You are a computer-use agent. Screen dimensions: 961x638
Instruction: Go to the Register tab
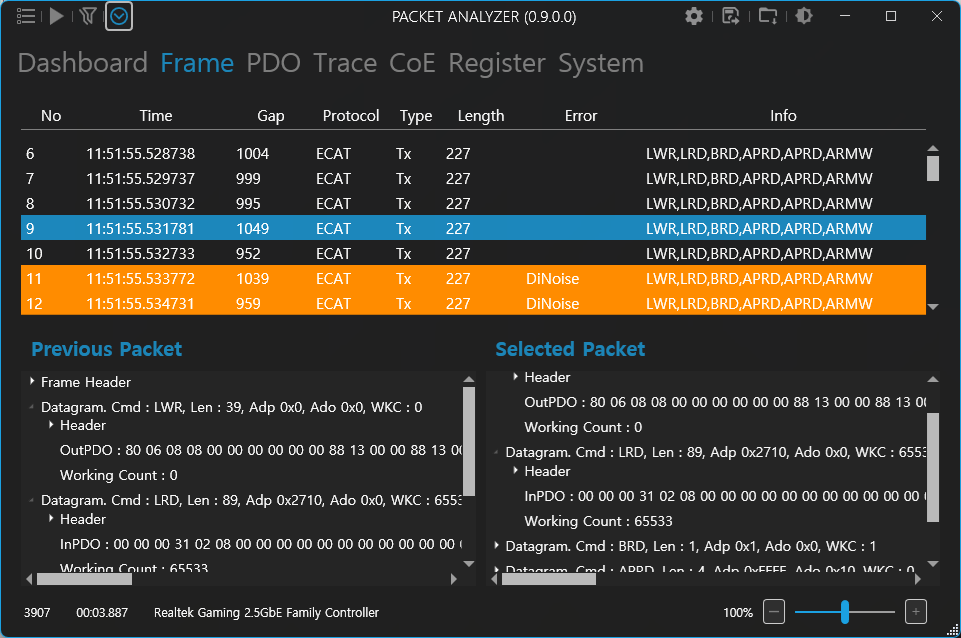[x=497, y=63]
